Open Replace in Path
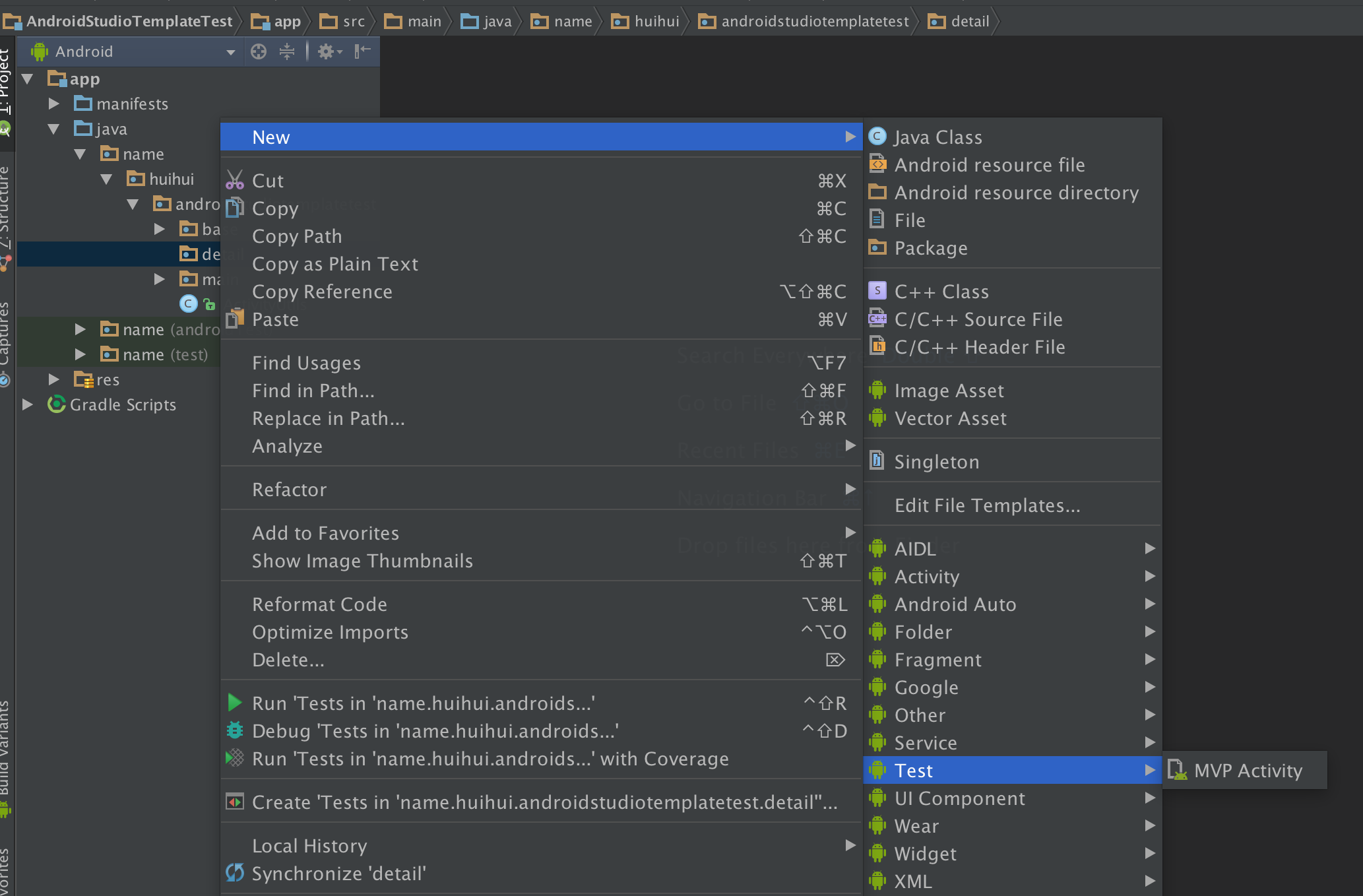The height and width of the screenshot is (896, 1363). 541,418
